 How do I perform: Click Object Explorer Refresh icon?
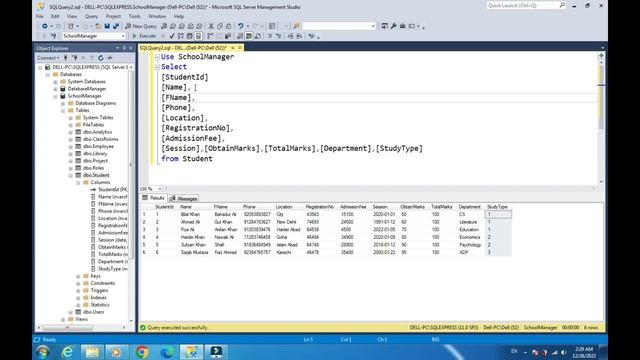coord(100,58)
